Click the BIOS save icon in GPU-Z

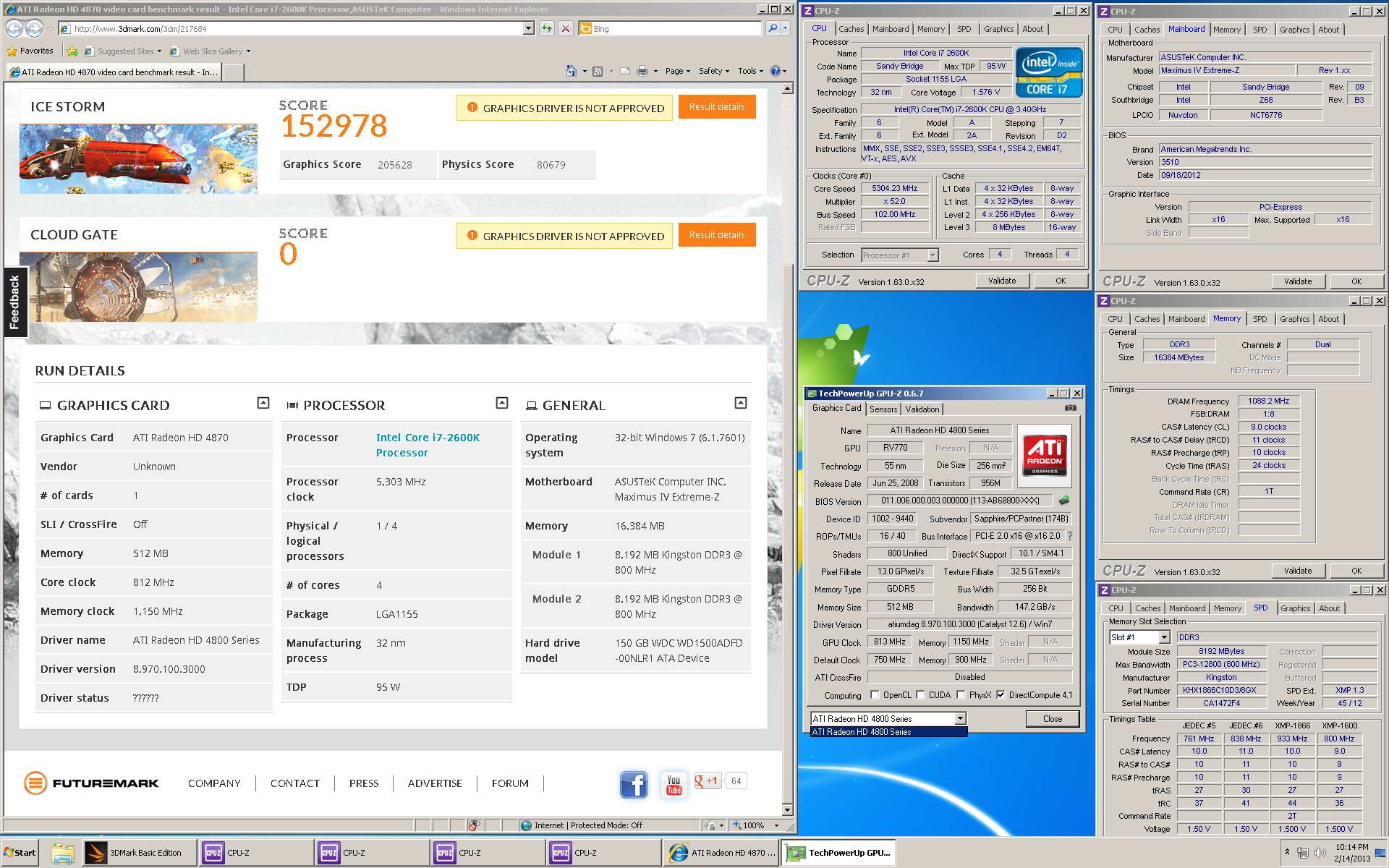[1064, 500]
